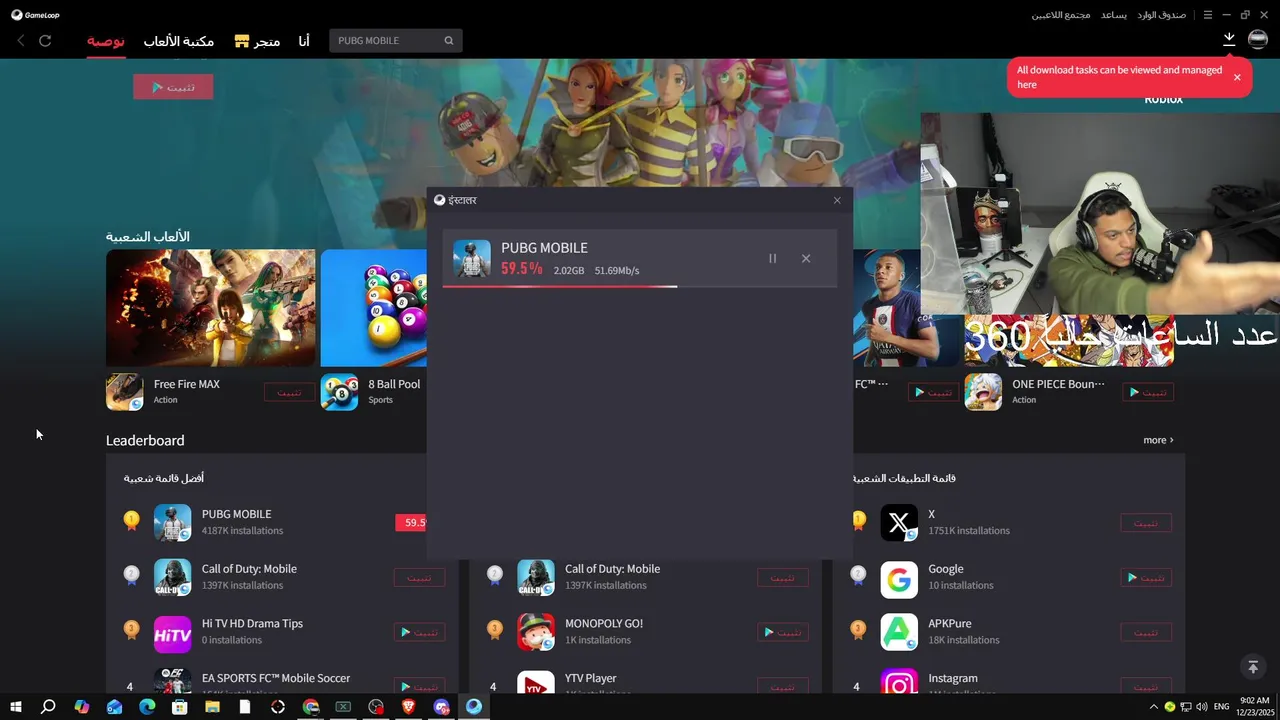Open Free Fire MAX small icon
The width and height of the screenshot is (1280, 720).
tap(125, 392)
